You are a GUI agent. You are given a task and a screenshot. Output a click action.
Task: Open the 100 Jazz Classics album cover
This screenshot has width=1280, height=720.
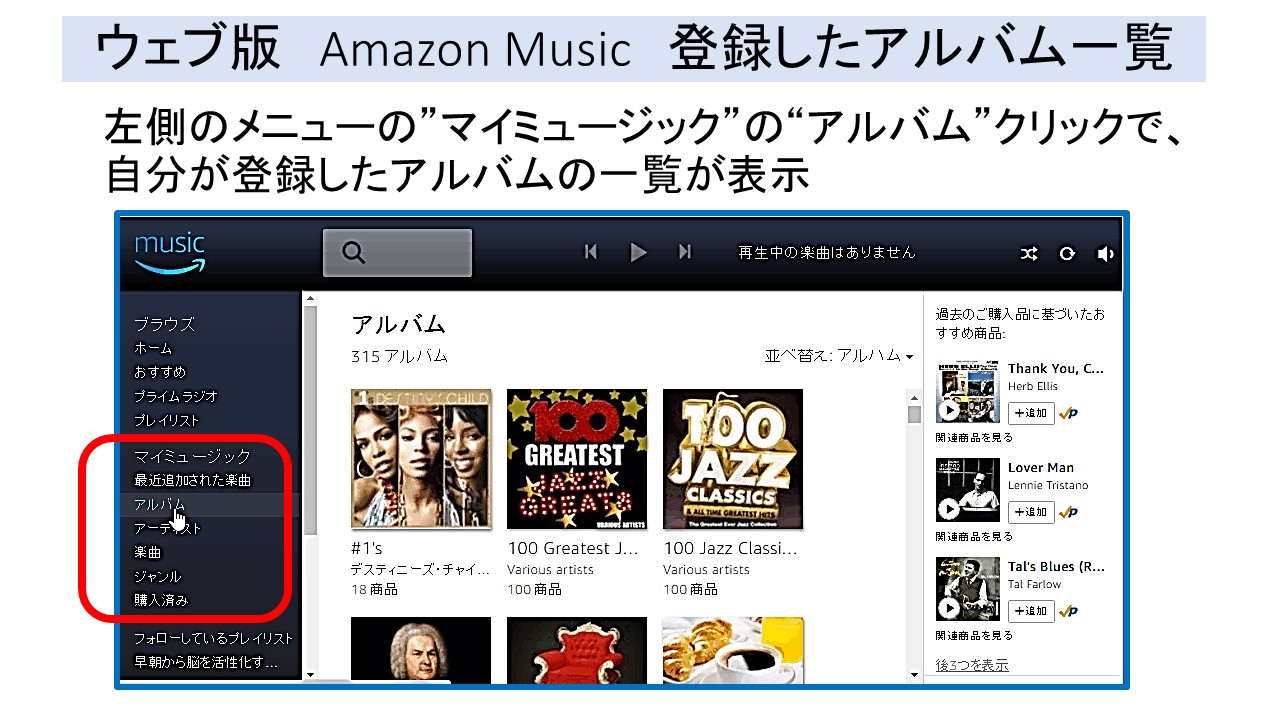click(x=733, y=459)
